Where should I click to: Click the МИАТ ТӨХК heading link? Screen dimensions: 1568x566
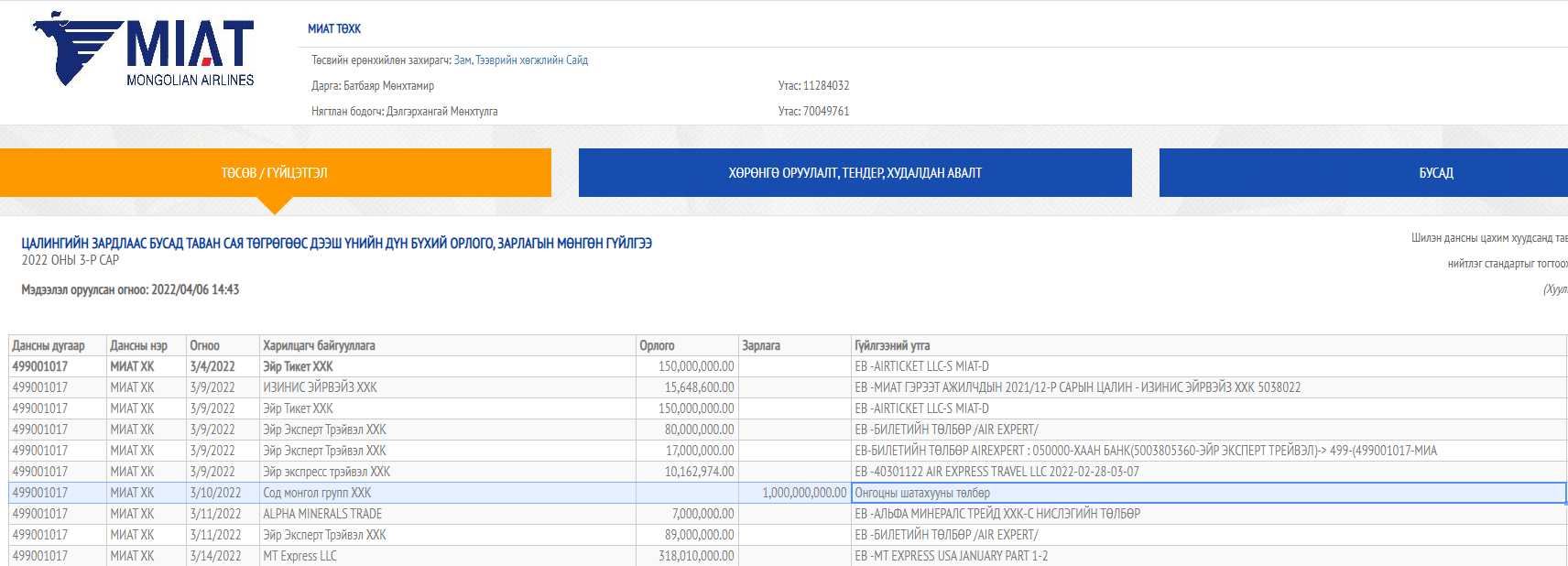click(334, 29)
